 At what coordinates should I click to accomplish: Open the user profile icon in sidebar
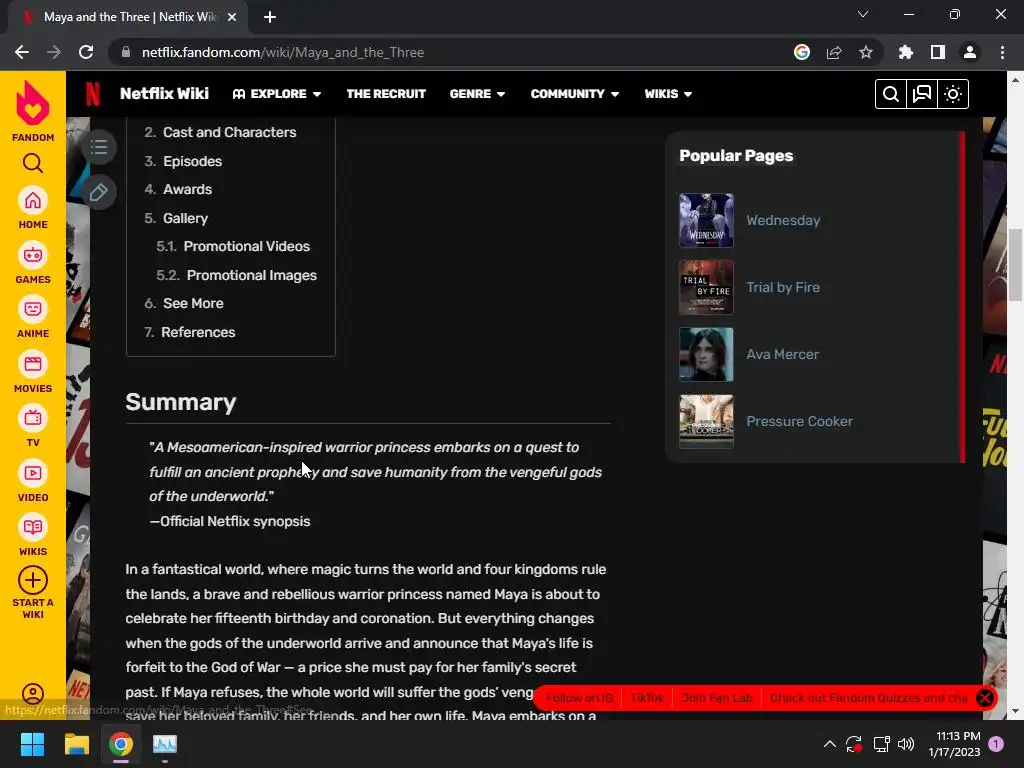coord(33,694)
